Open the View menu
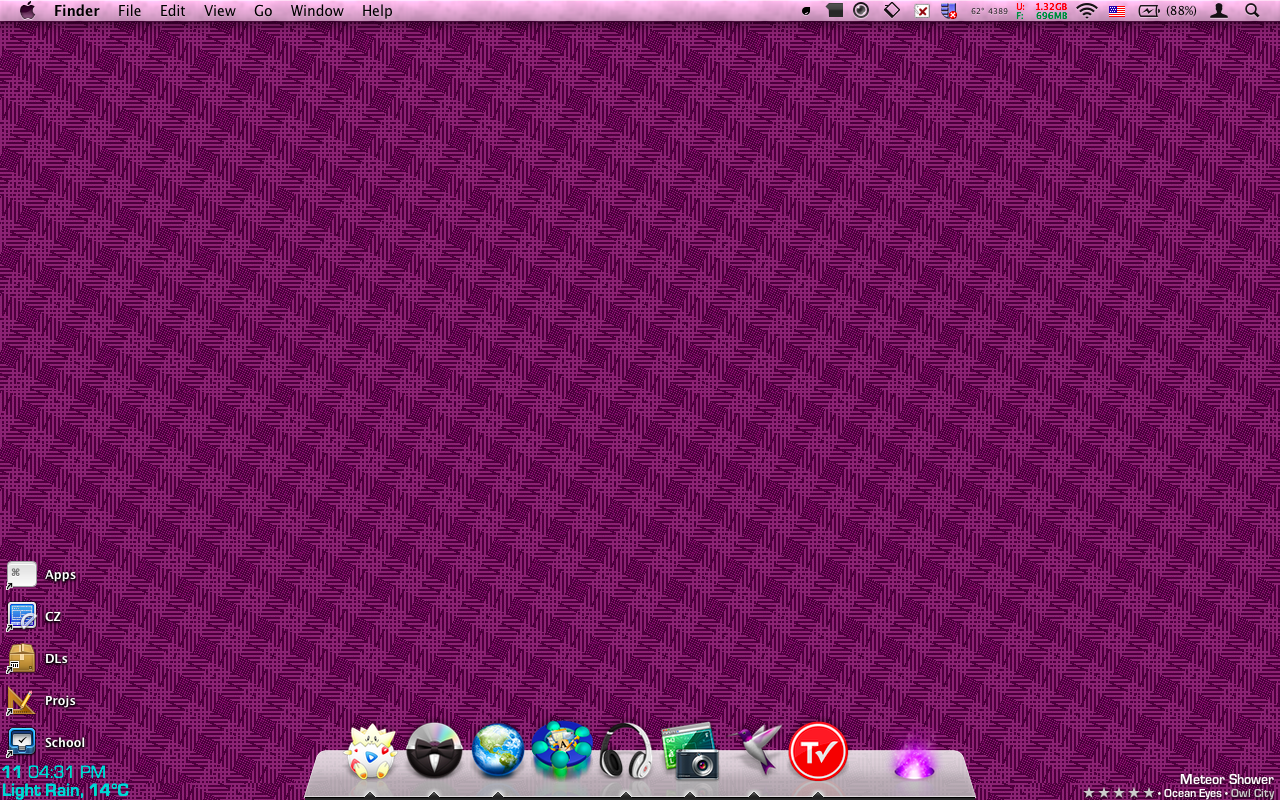Viewport: 1280px width, 800px height. 219,11
